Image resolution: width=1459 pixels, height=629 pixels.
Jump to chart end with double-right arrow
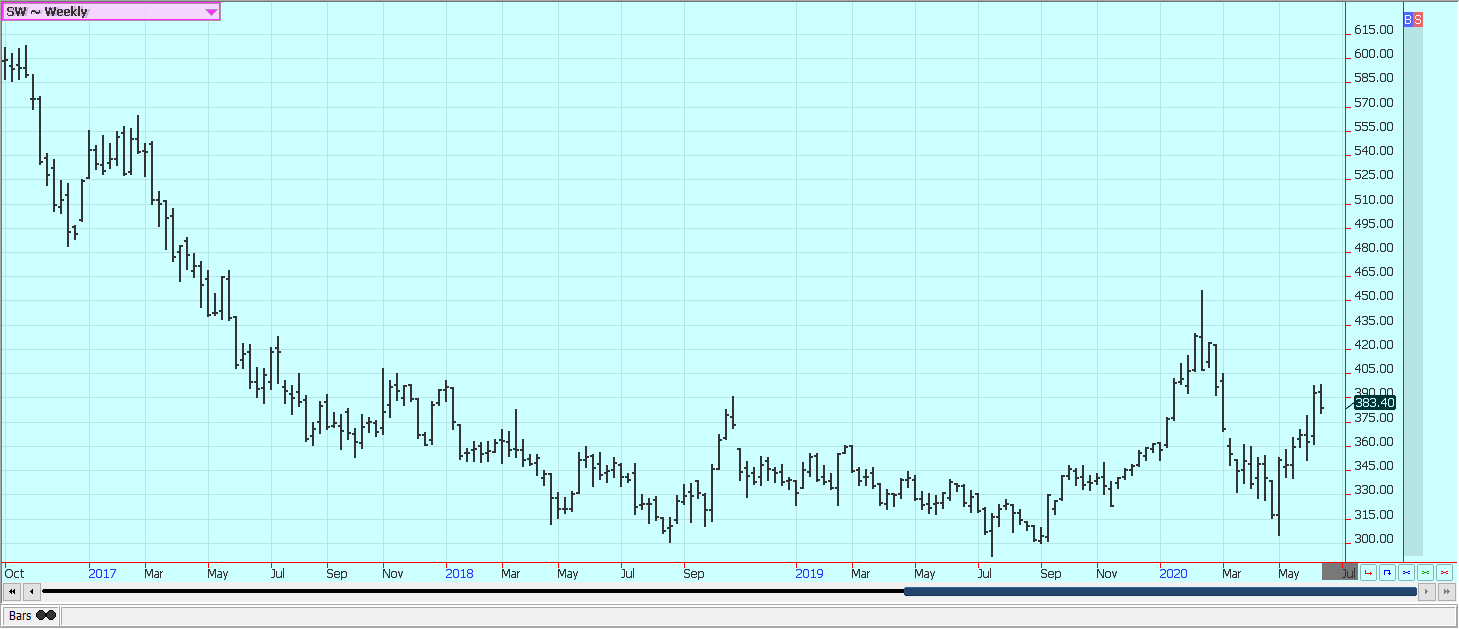point(1447,592)
